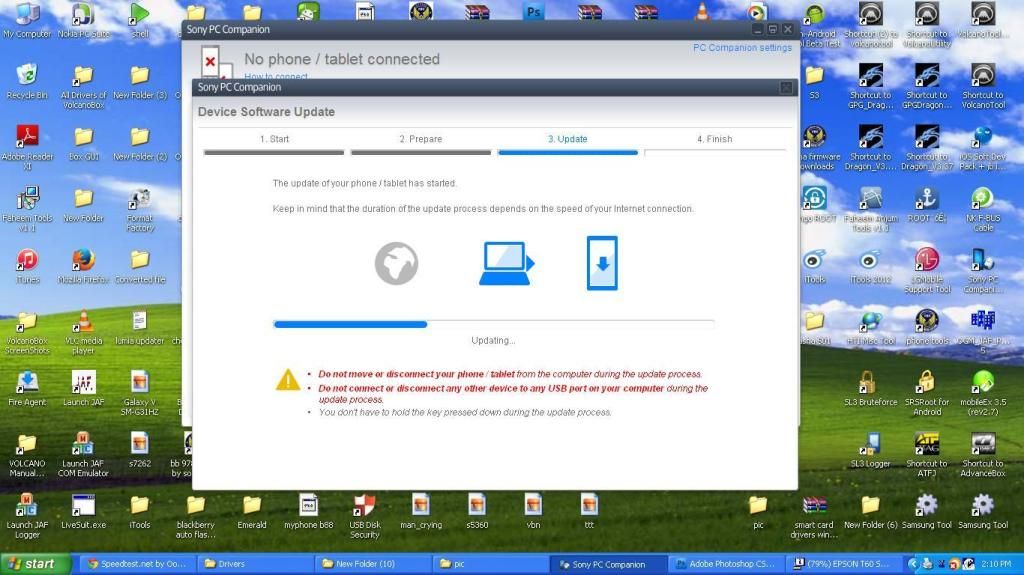
Task: Click the '4. Finish' step tab
Action: tap(714, 143)
